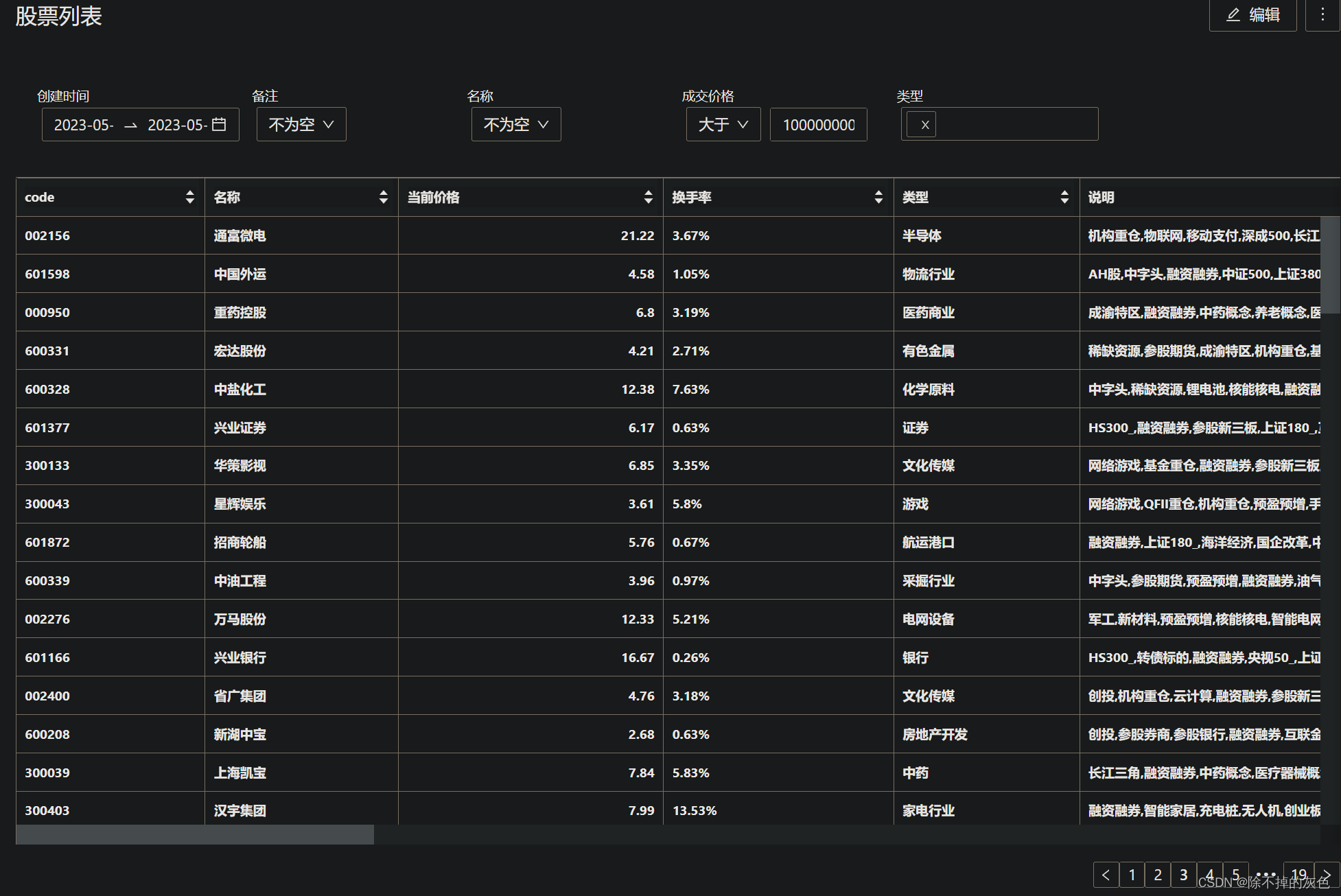Open the 成交价格 大于 operator dropdown
The width and height of the screenshot is (1341, 896).
click(723, 124)
